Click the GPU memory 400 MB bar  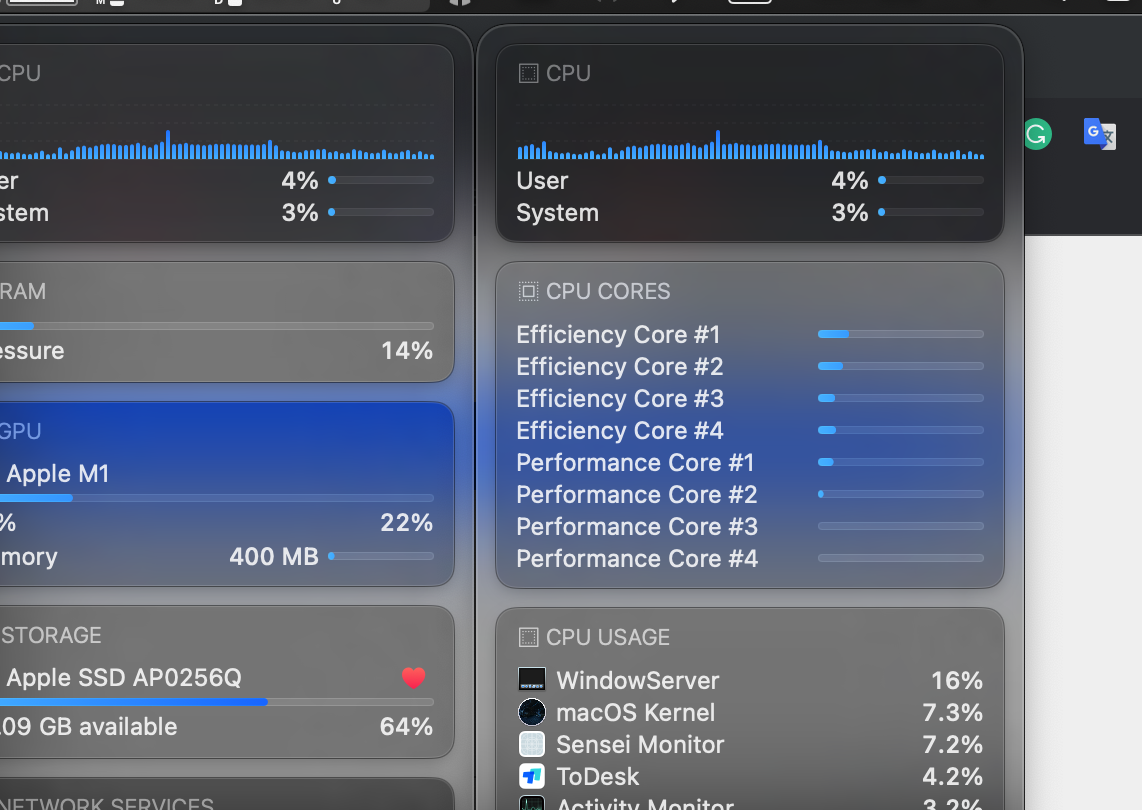point(381,556)
